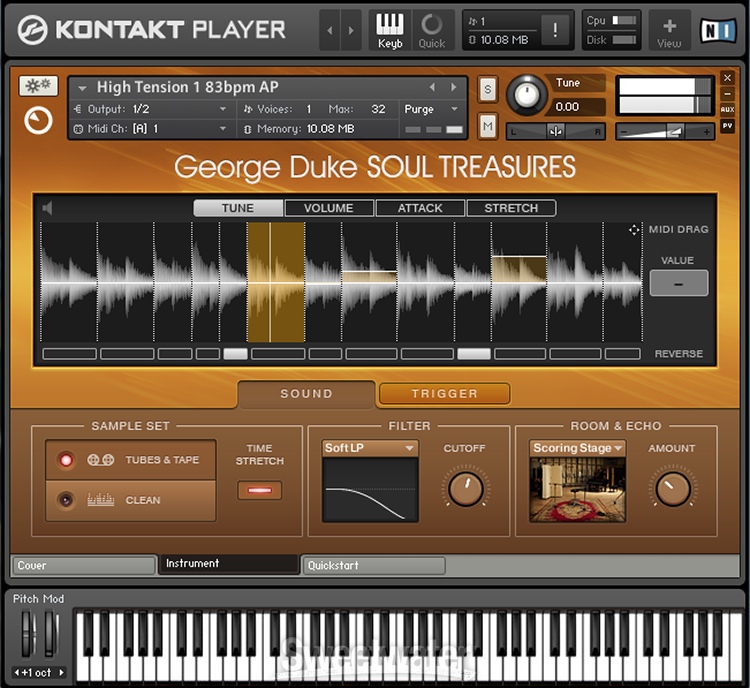The image size is (750, 688).
Task: Open the Output 1/2 dropdown
Action: pos(153,109)
